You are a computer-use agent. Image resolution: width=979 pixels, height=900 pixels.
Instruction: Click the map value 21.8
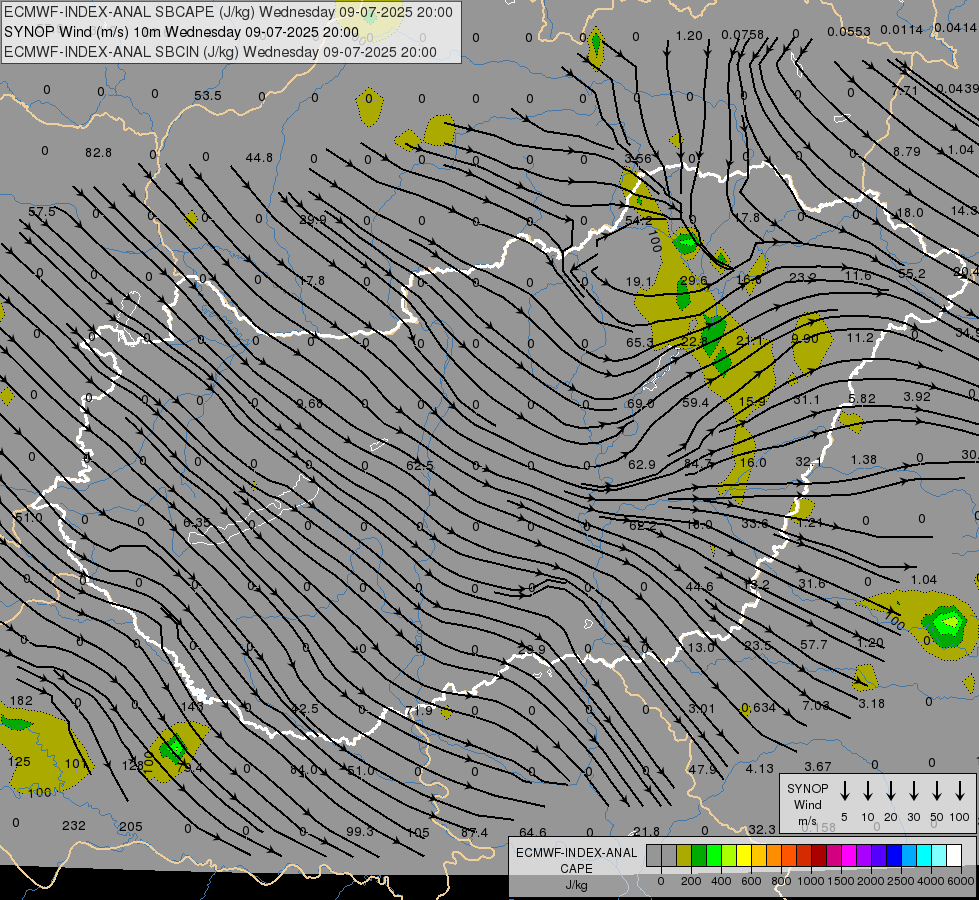pyautogui.click(x=646, y=831)
